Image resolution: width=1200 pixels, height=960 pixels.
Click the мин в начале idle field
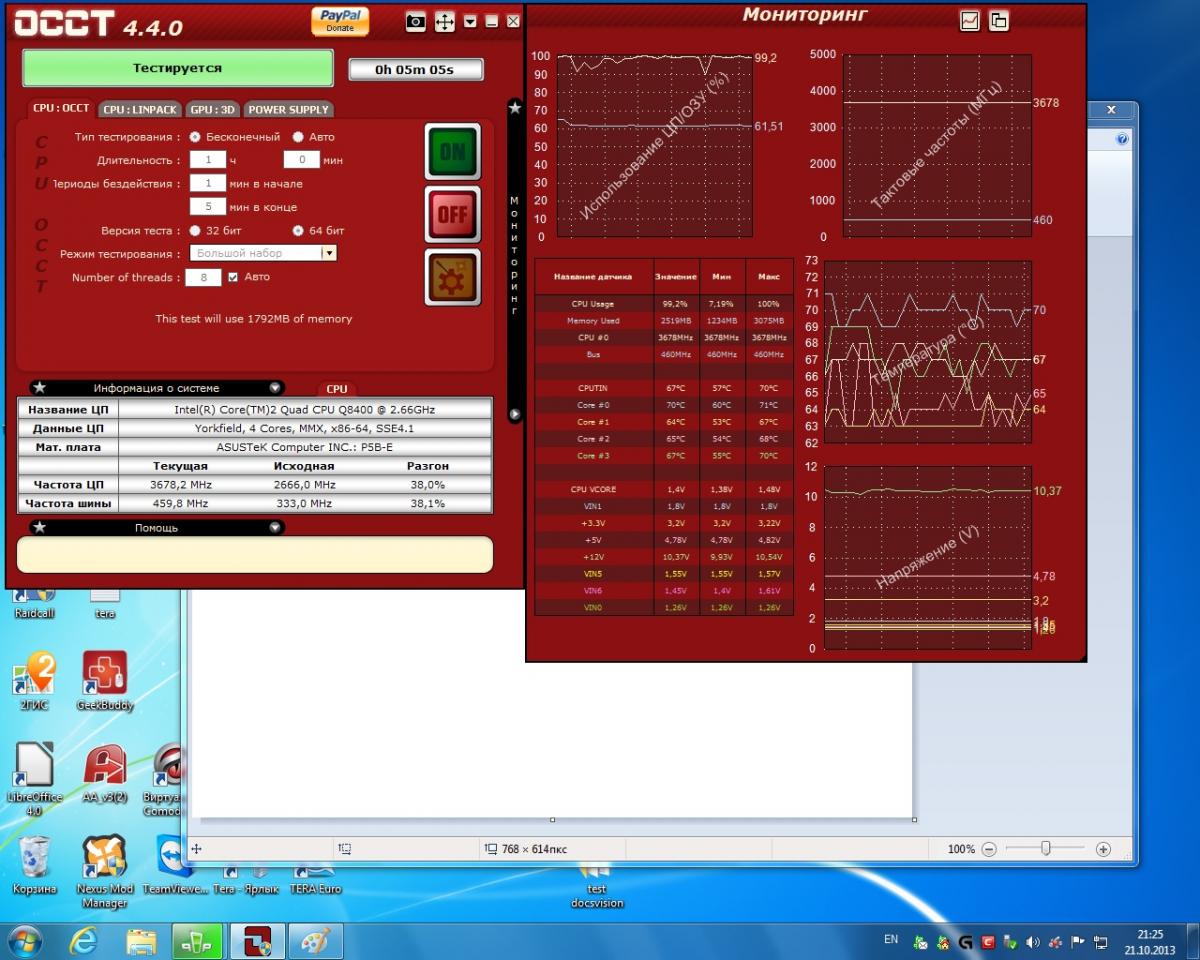pos(207,183)
